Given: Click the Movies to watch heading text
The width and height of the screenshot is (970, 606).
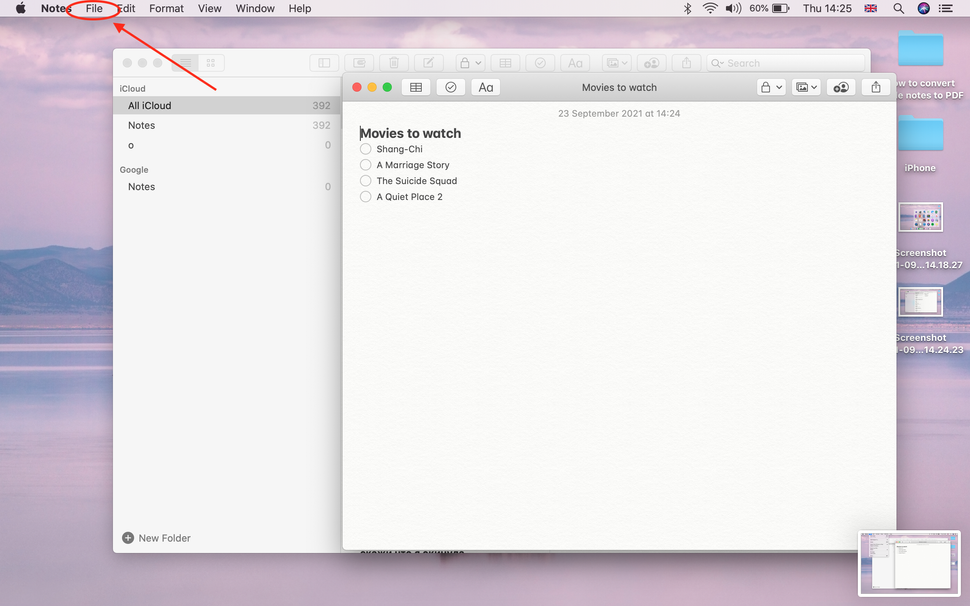Looking at the screenshot, I should pyautogui.click(x=411, y=133).
